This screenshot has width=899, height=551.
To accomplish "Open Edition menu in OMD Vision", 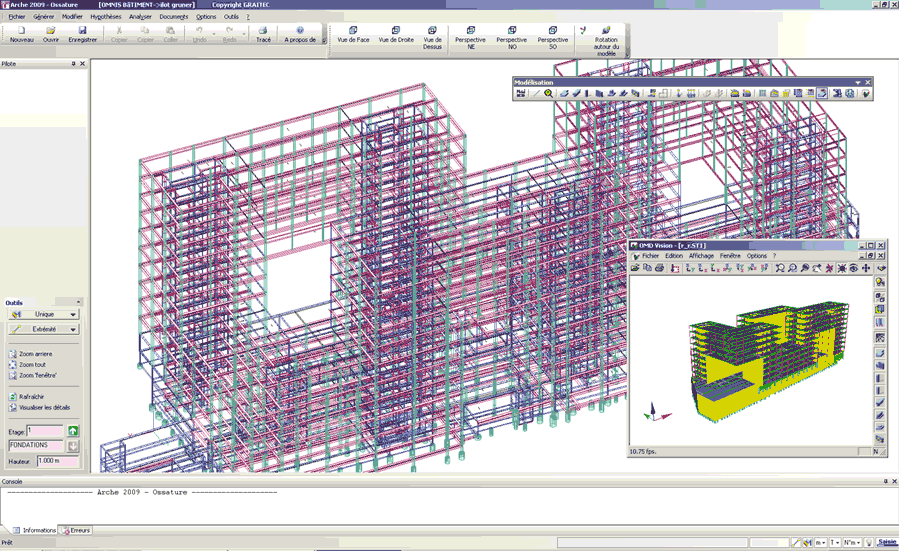I will 674,256.
